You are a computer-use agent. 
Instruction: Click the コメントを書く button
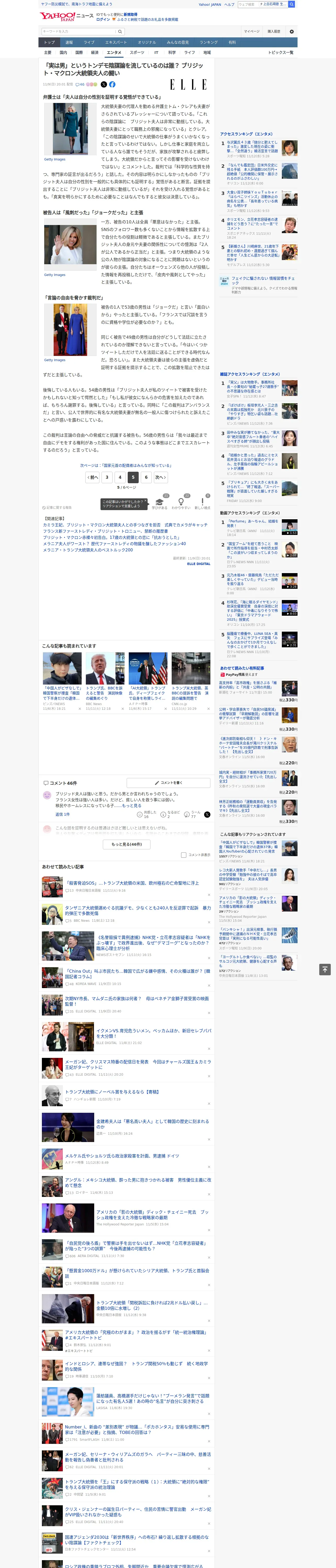169,783
